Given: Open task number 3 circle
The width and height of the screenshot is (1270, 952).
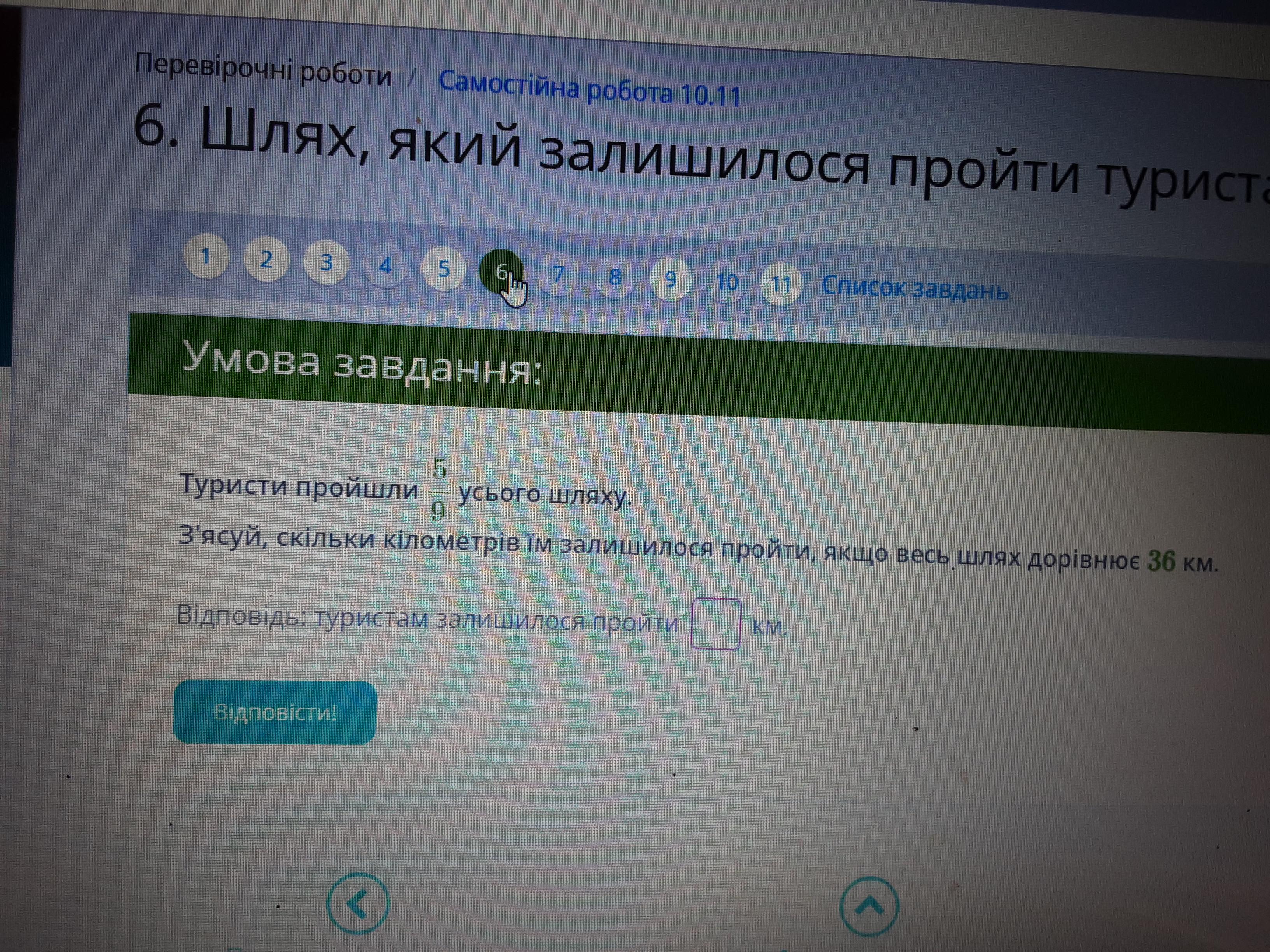Looking at the screenshot, I should point(326,263).
